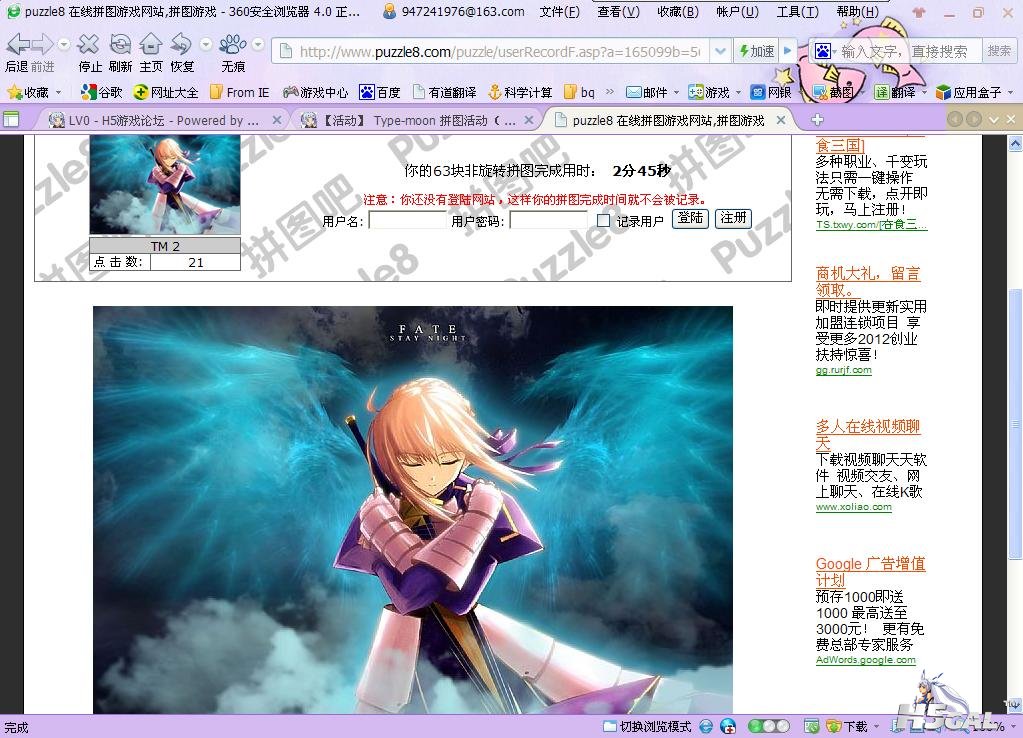Open the 邮件 mail tool
The image size is (1023, 738).
(647, 93)
